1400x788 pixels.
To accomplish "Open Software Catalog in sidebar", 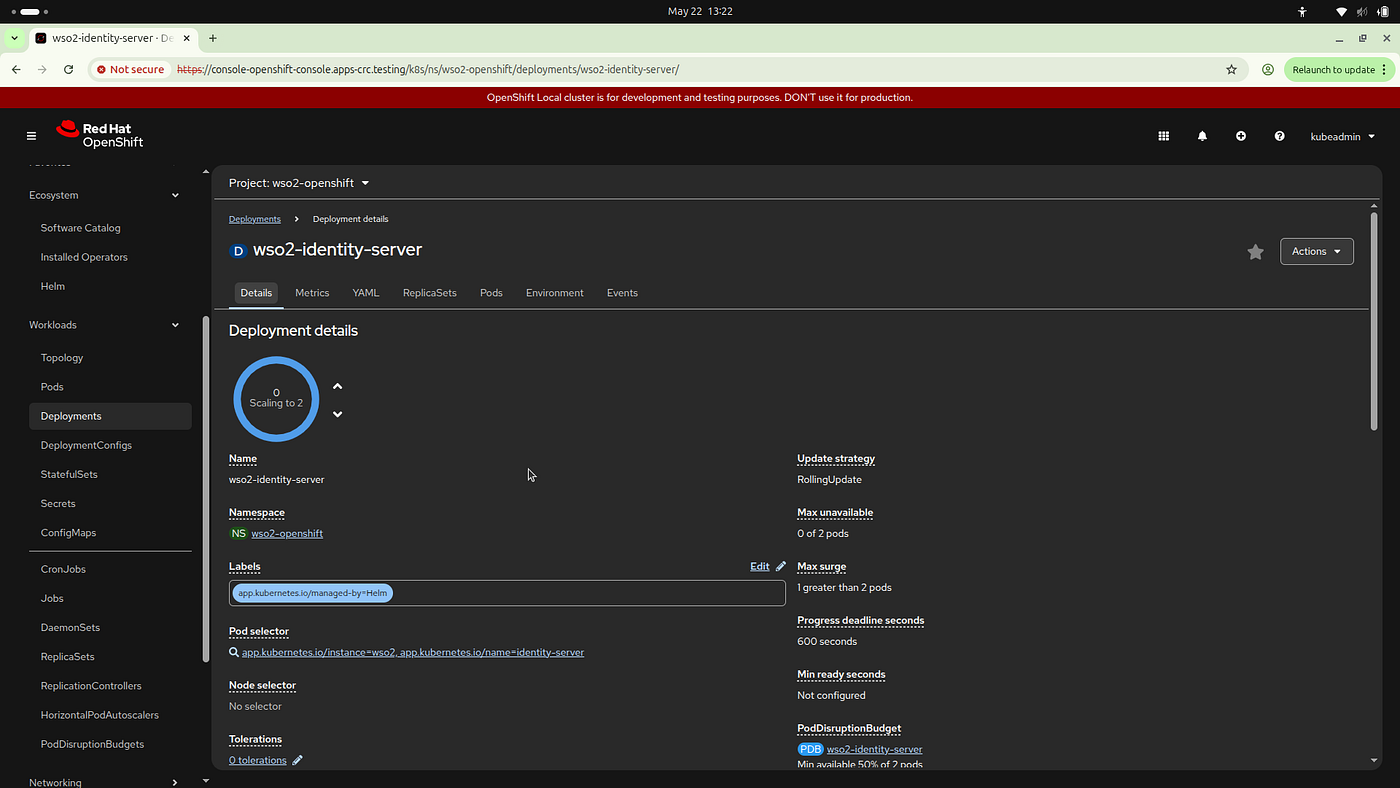I will pos(80,228).
